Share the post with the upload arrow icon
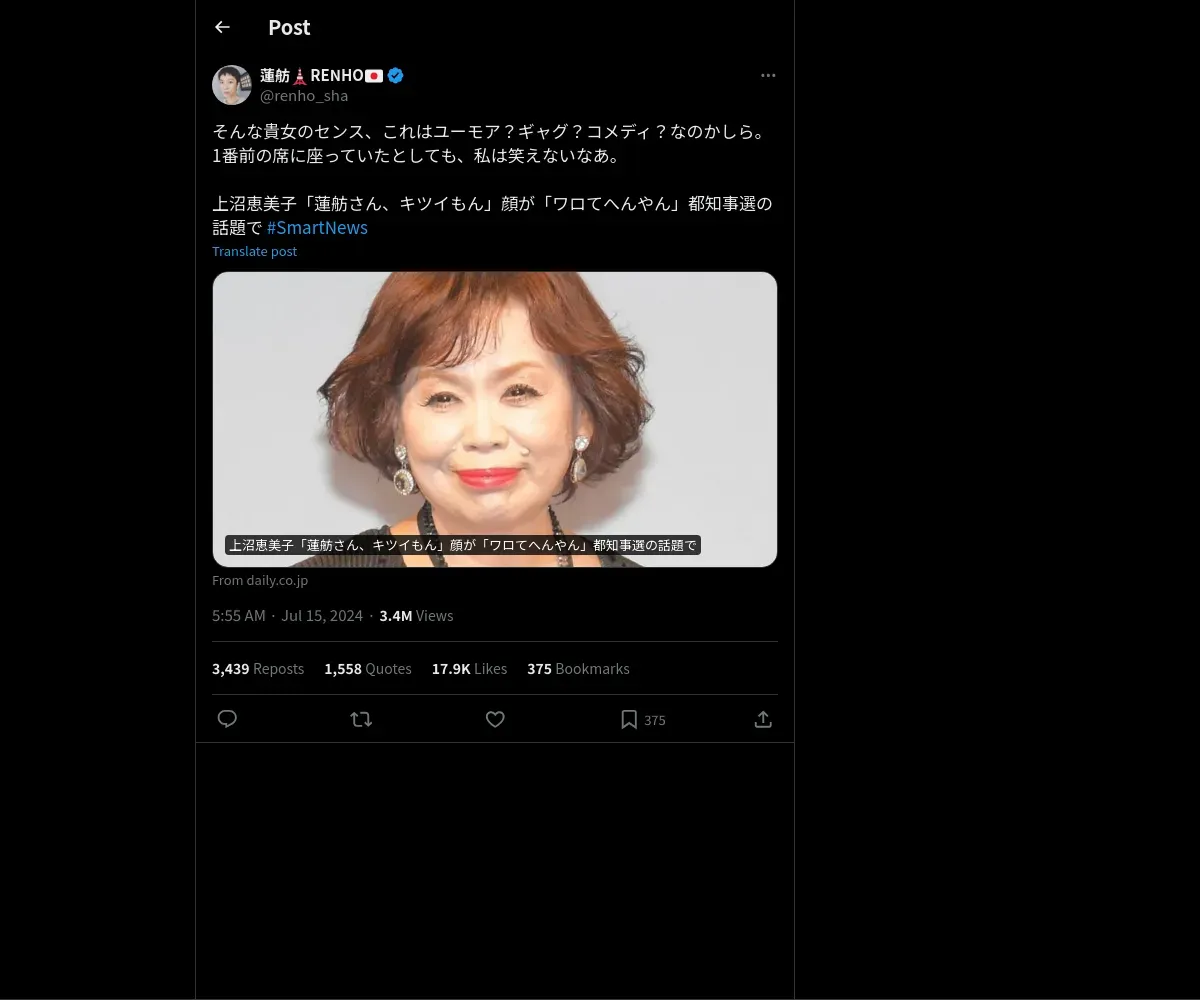This screenshot has width=1200, height=1000. click(763, 719)
